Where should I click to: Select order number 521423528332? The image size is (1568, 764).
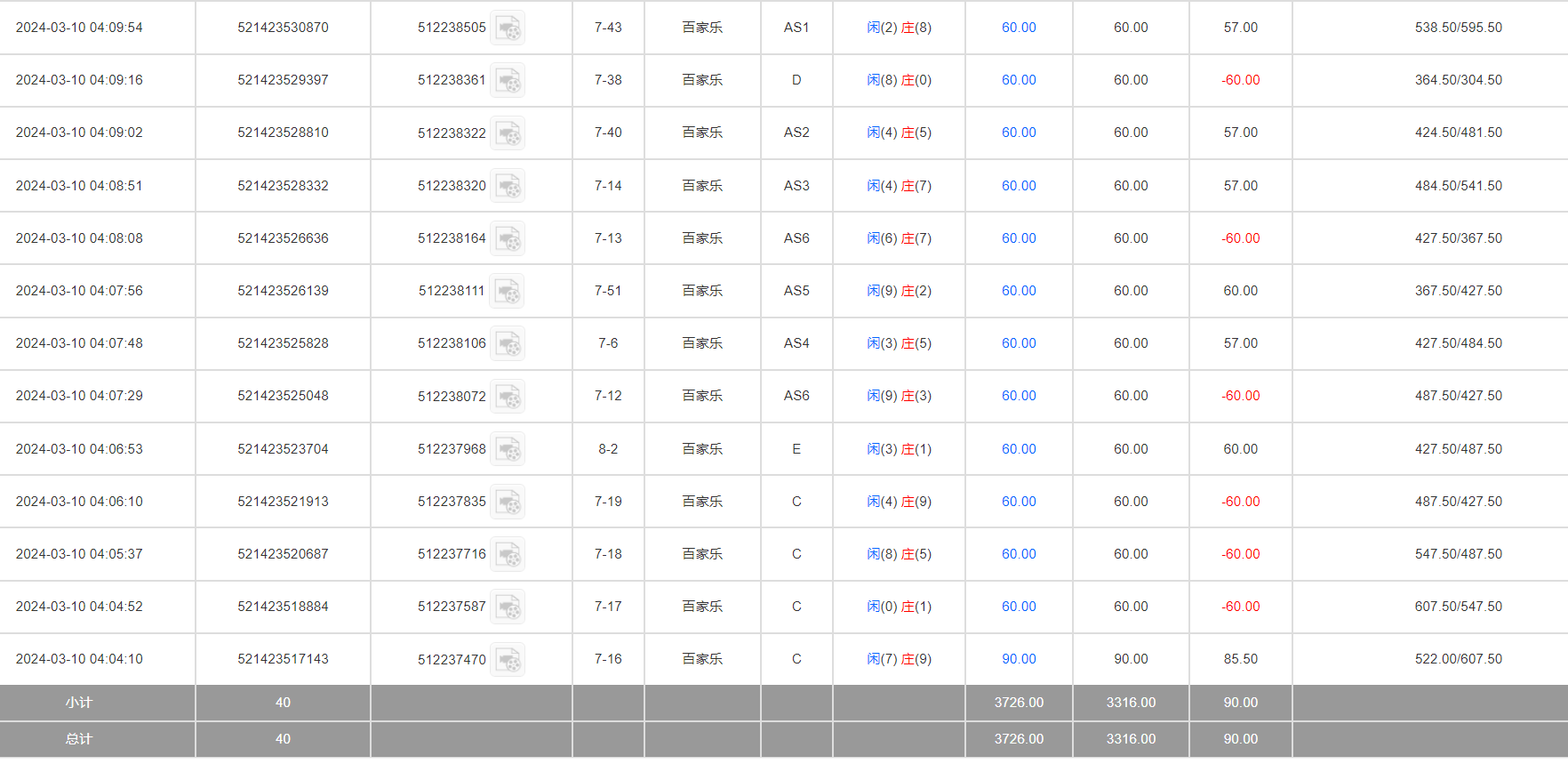click(283, 186)
